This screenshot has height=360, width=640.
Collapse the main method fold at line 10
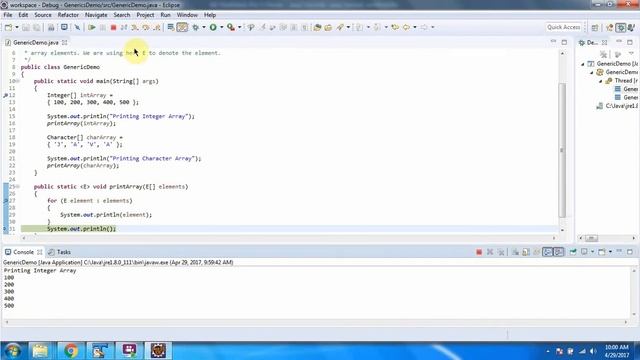[18, 81]
